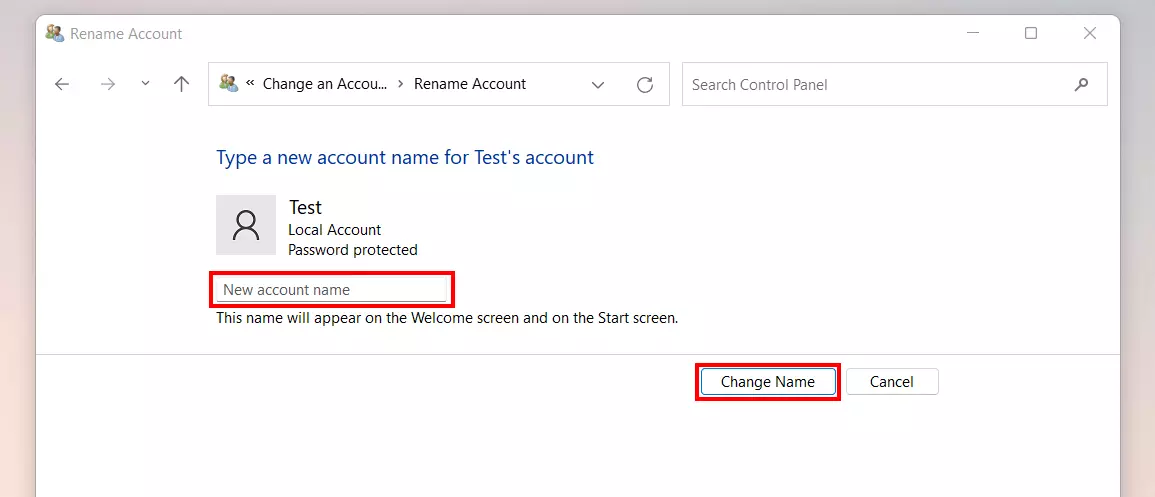Maximize the Rename Account window
This screenshot has height=497, width=1155.
pos(1031,33)
